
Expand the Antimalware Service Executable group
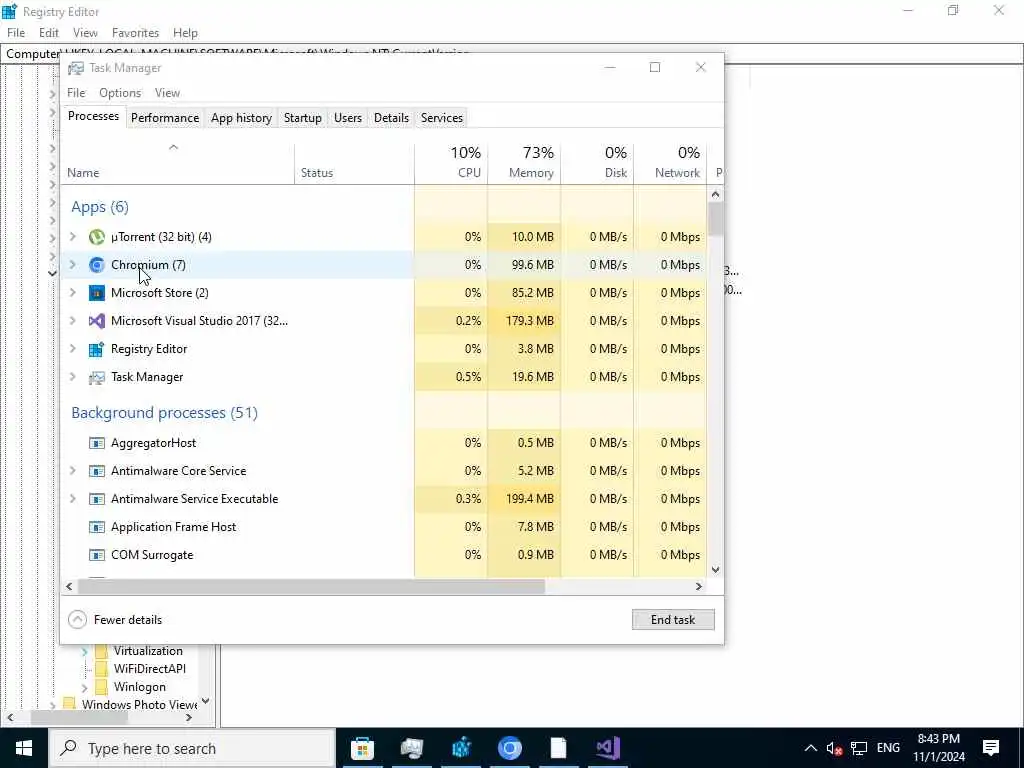coord(73,499)
